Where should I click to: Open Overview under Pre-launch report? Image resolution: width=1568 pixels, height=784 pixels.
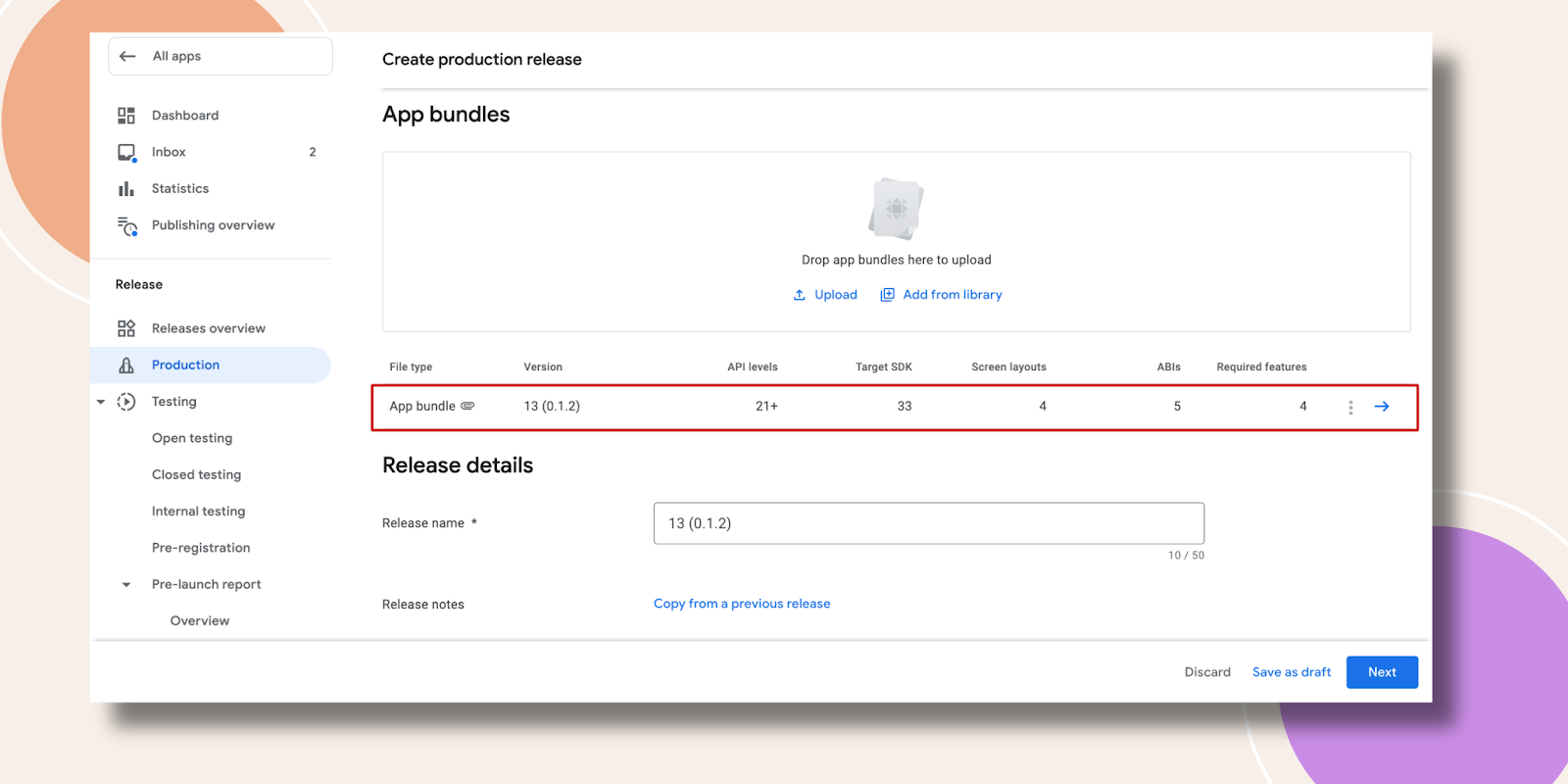tap(200, 621)
